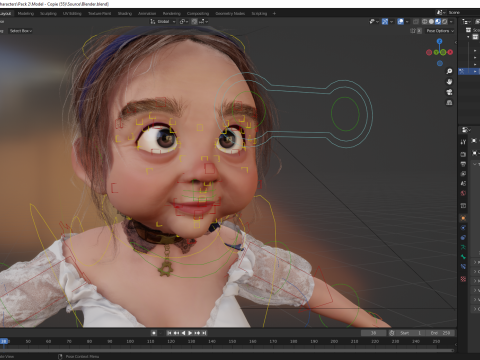Play animation in reverse
The image size is (480, 360).
(183, 333)
